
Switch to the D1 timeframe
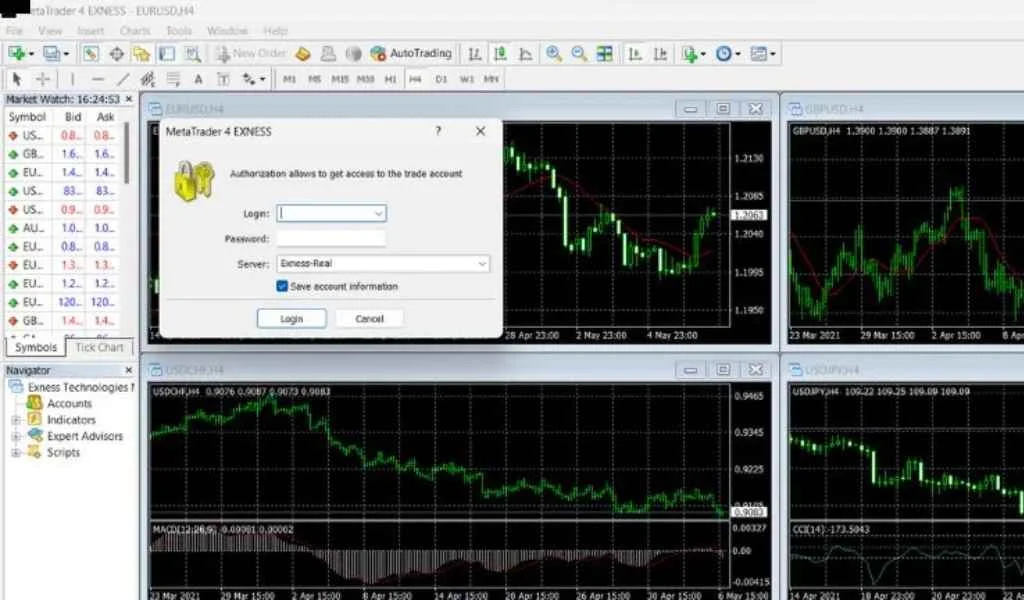(x=441, y=79)
